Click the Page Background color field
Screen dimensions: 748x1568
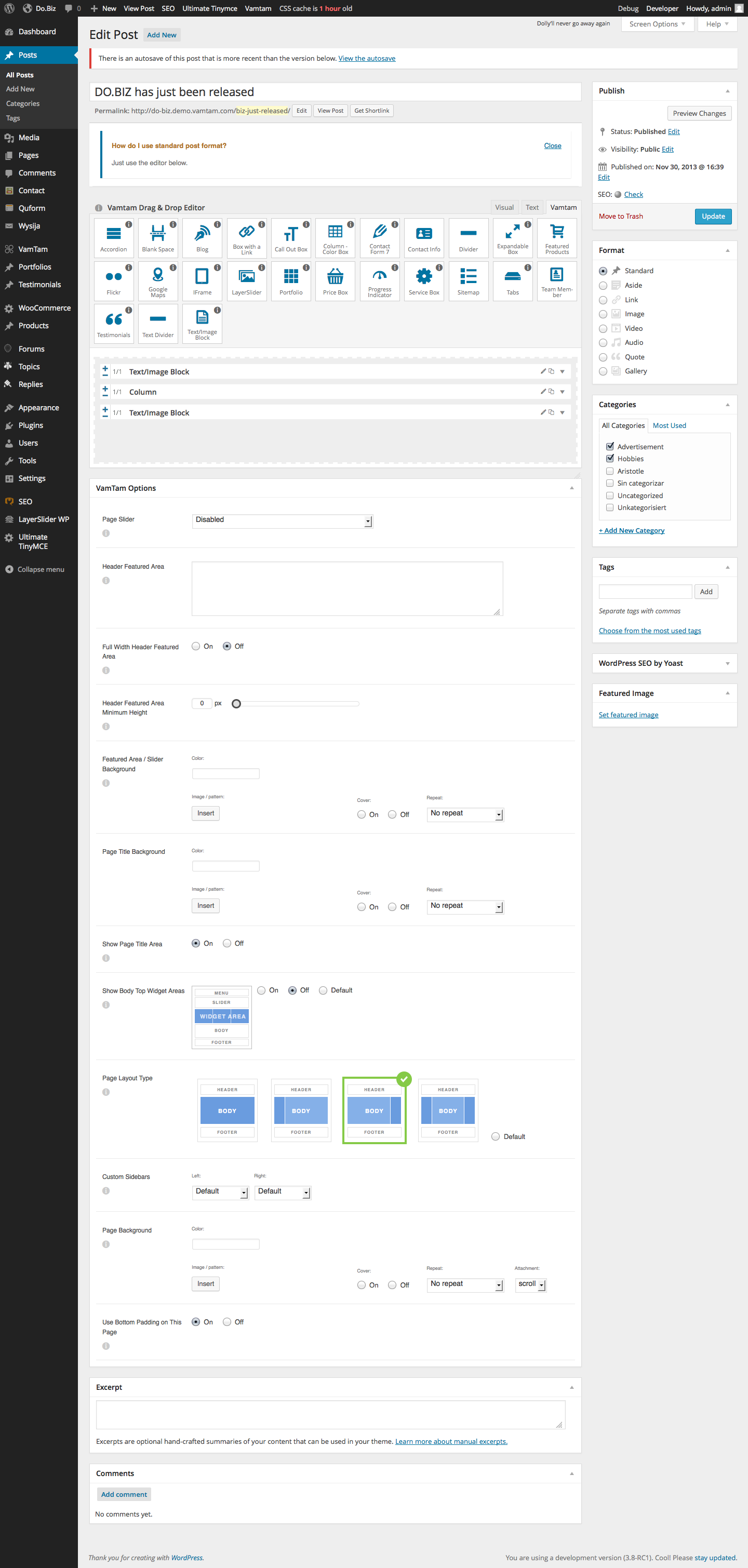pyautogui.click(x=226, y=1245)
